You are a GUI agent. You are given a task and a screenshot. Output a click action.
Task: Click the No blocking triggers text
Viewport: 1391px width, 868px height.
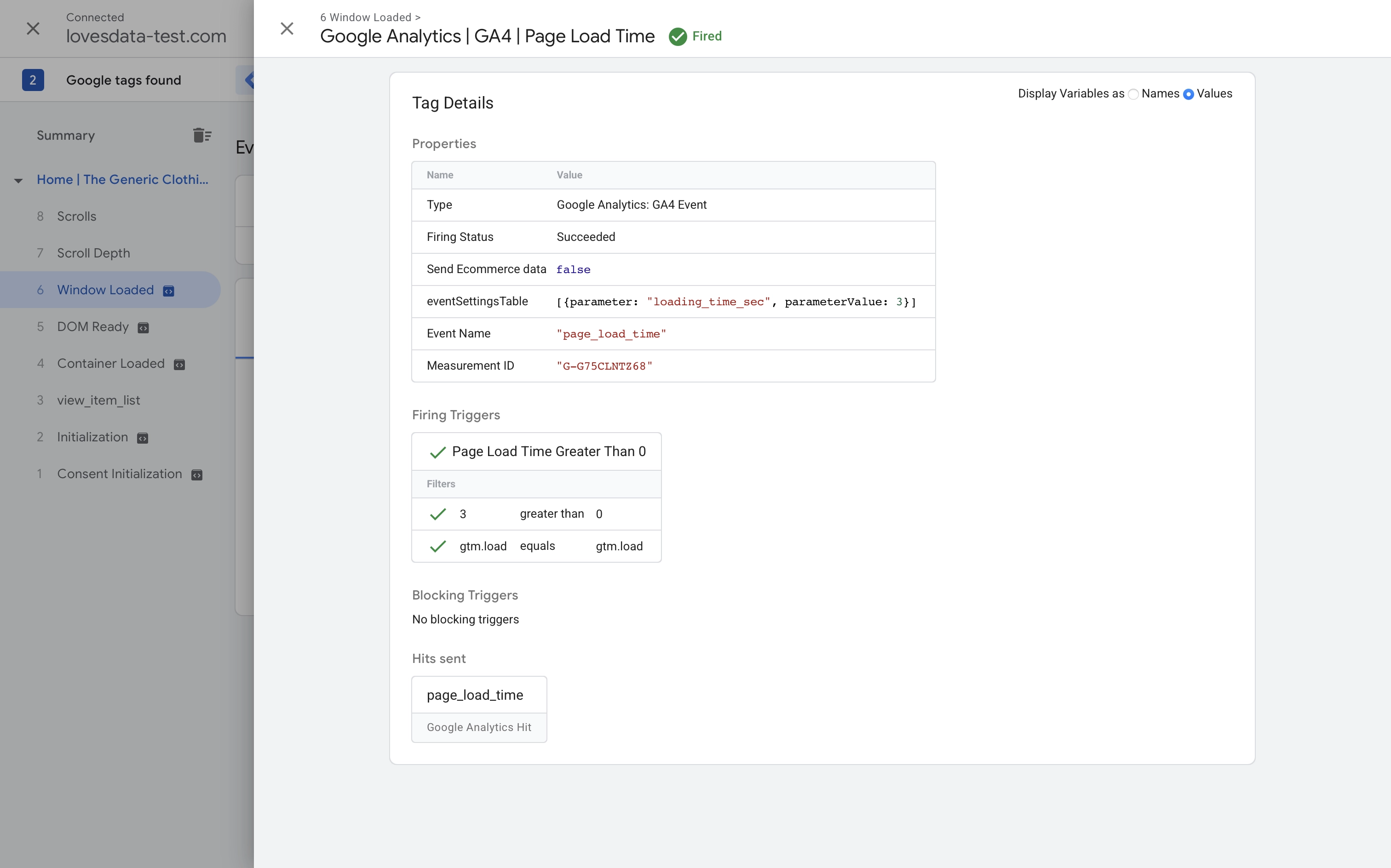(x=465, y=619)
